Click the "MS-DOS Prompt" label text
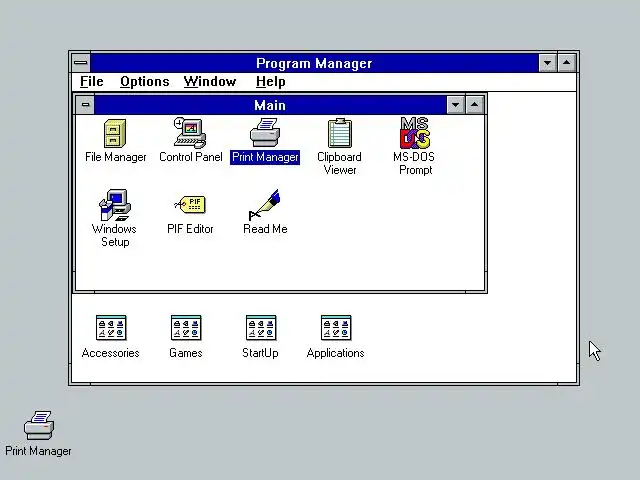The height and width of the screenshot is (480, 640). [414, 163]
